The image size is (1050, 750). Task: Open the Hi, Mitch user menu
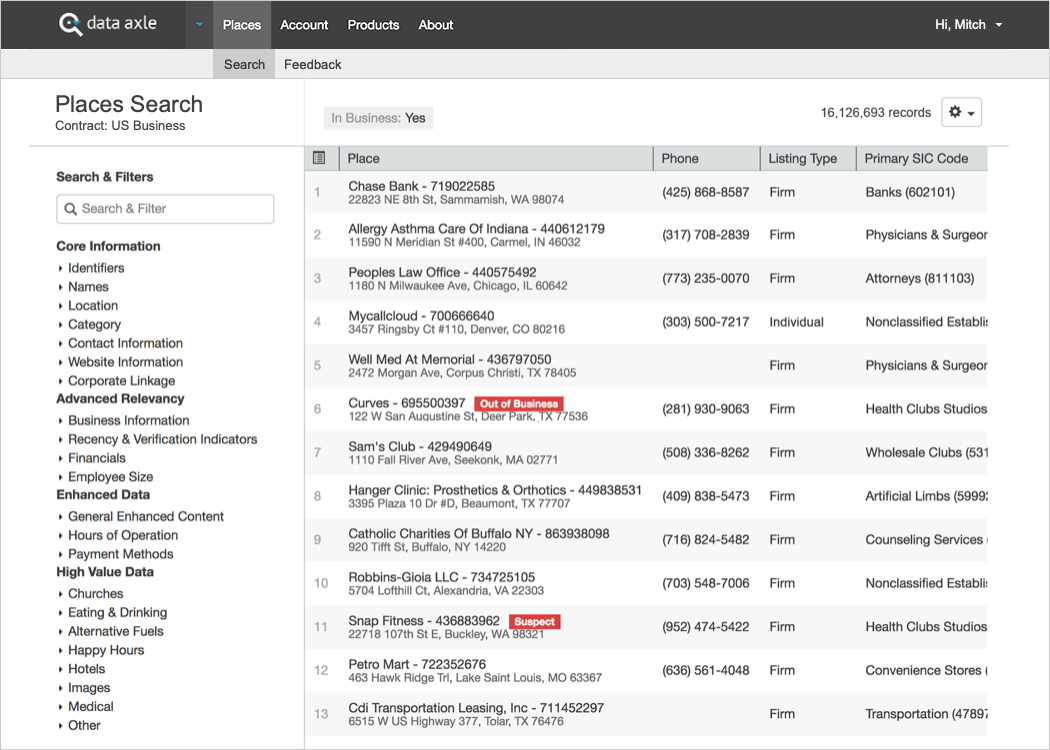(x=968, y=25)
